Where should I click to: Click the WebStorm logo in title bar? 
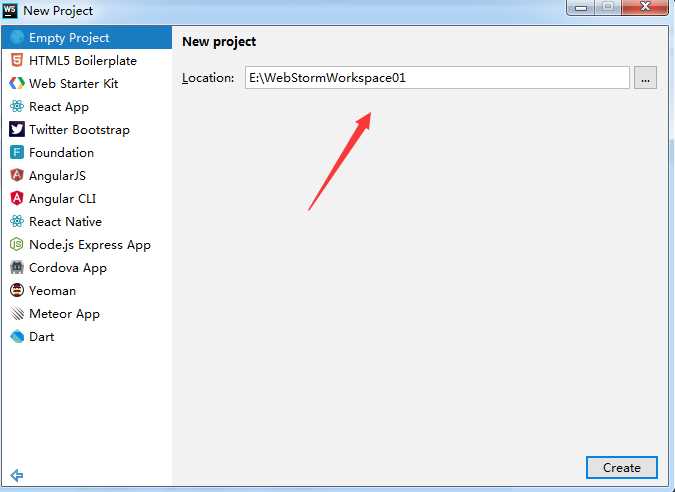point(9,10)
